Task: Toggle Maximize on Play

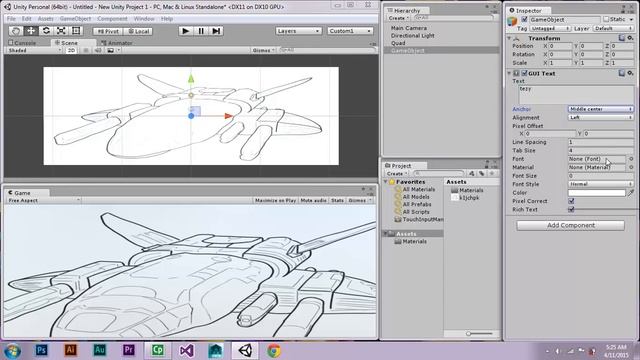Action: pos(275,200)
